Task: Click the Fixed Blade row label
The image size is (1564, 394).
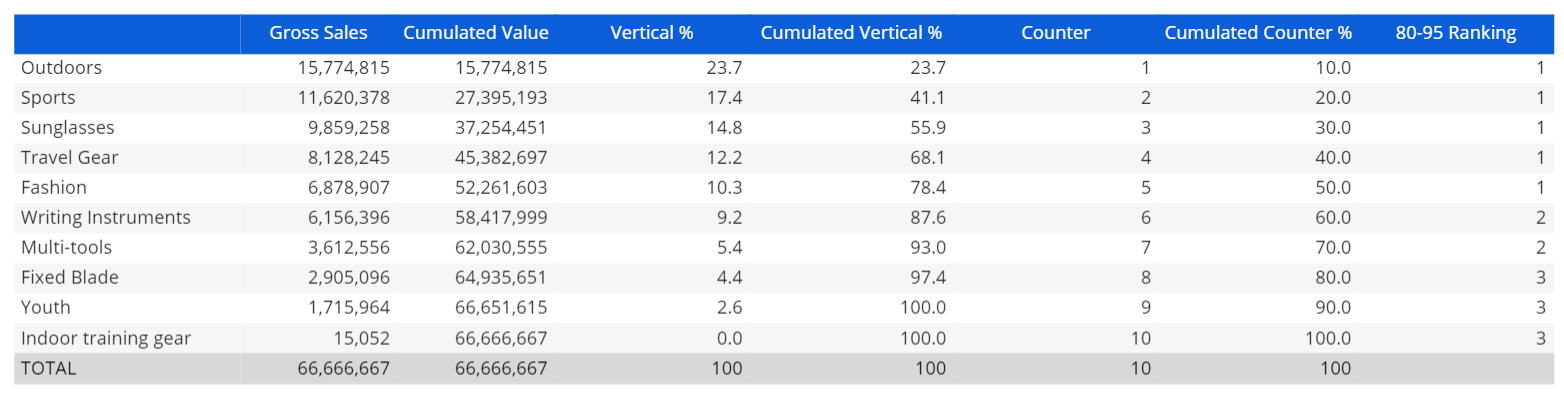Action: [x=70, y=278]
